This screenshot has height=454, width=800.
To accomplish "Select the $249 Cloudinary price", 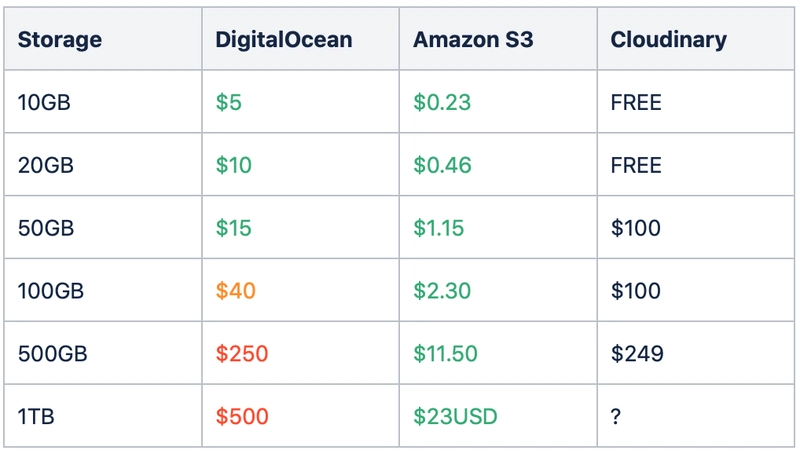I will (x=636, y=354).
